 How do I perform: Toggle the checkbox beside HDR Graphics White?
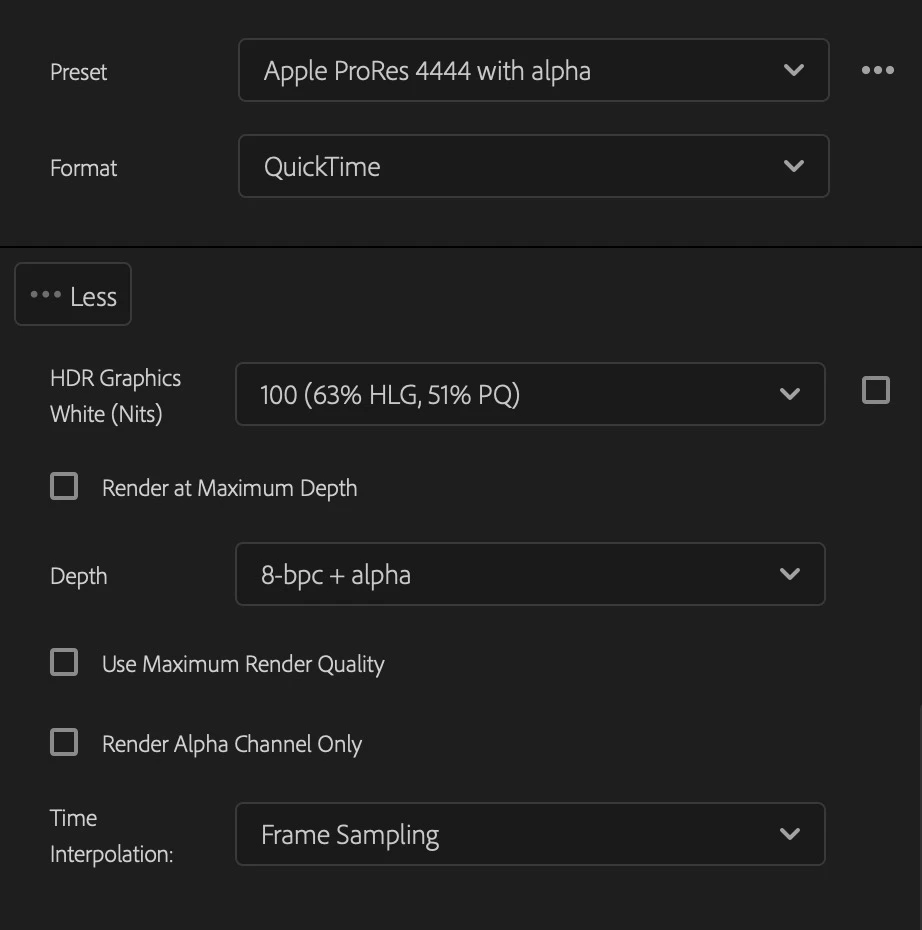tap(876, 390)
